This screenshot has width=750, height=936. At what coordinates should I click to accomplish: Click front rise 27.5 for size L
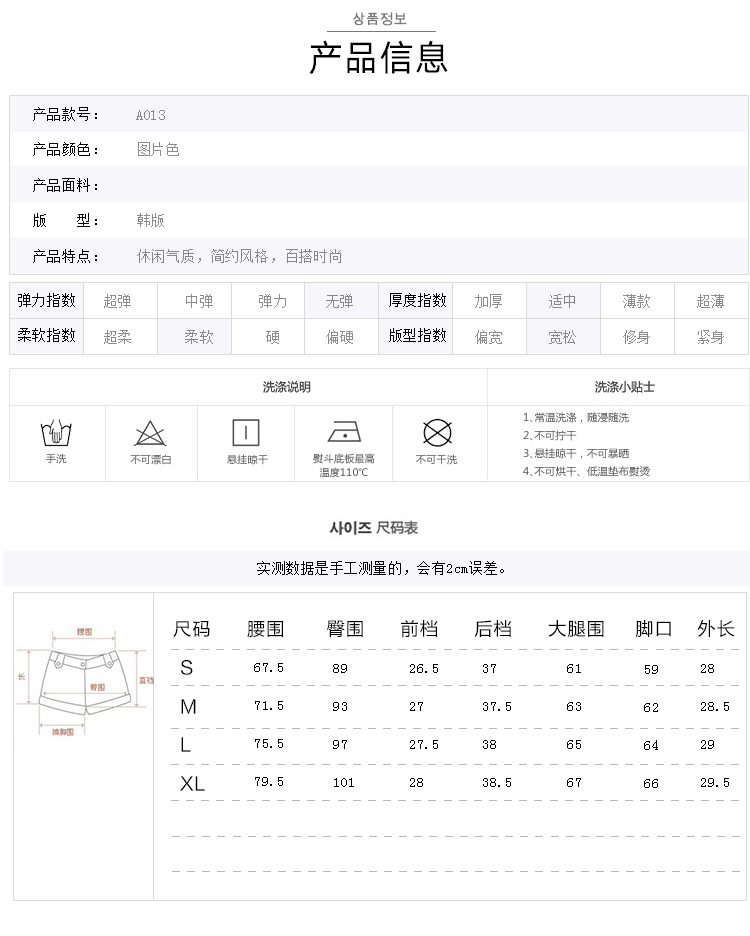(423, 745)
